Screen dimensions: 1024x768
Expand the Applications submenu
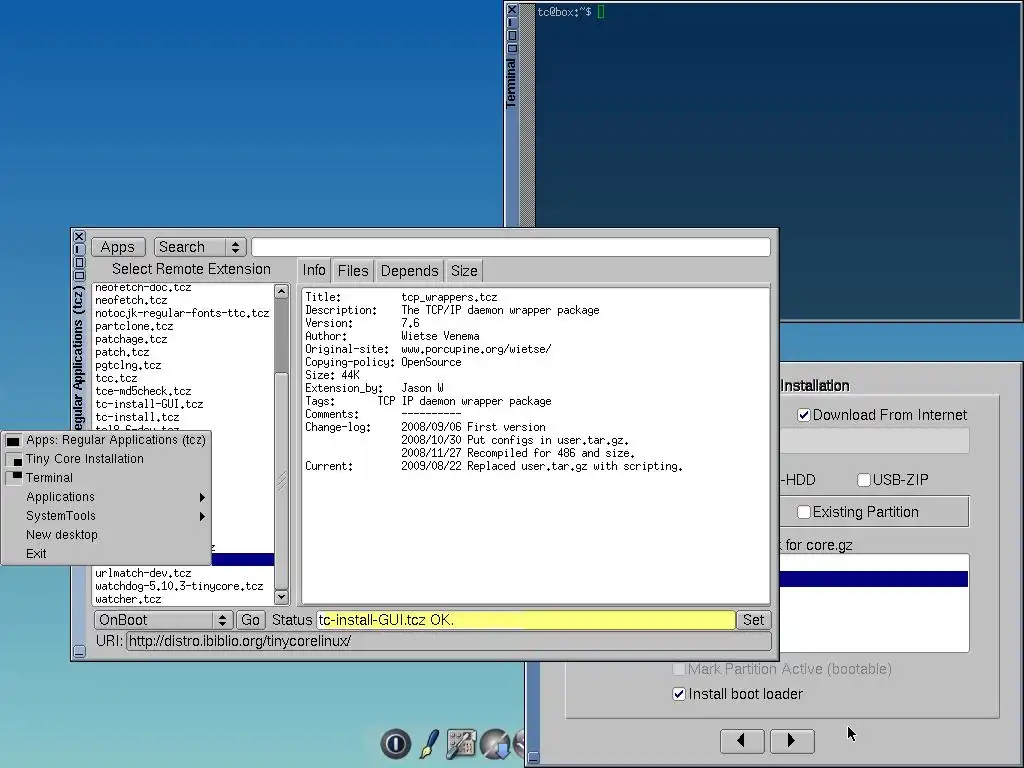[x=108, y=497]
